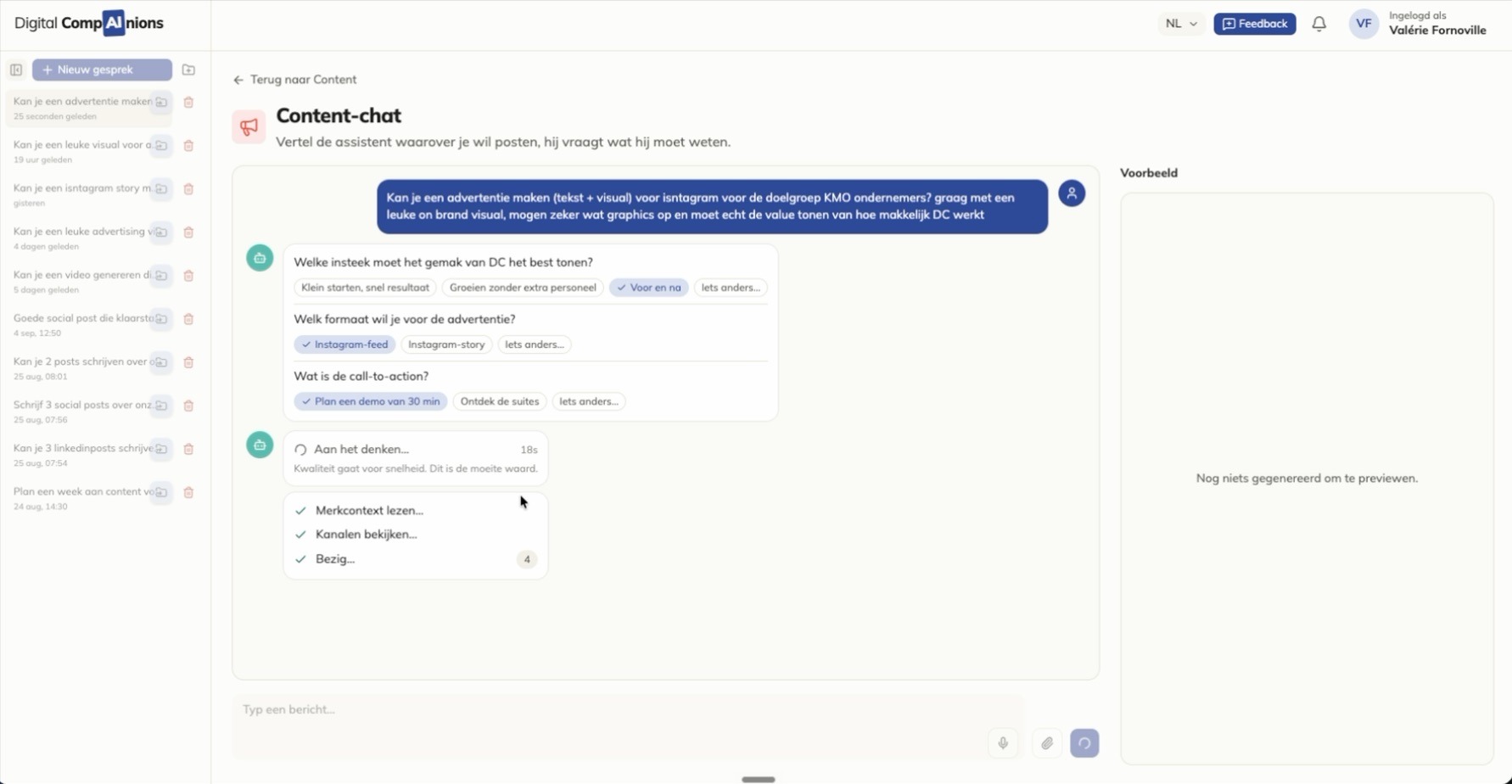Start voice input with the microphone icon
1512x784 pixels.
[1003, 743]
